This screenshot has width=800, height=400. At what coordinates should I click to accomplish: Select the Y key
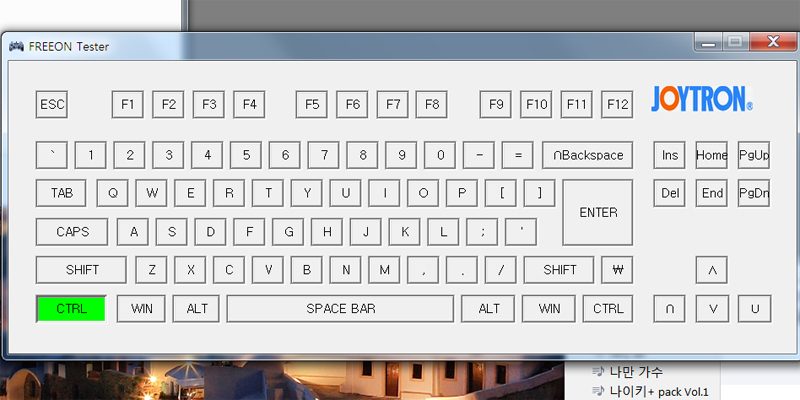coord(307,193)
